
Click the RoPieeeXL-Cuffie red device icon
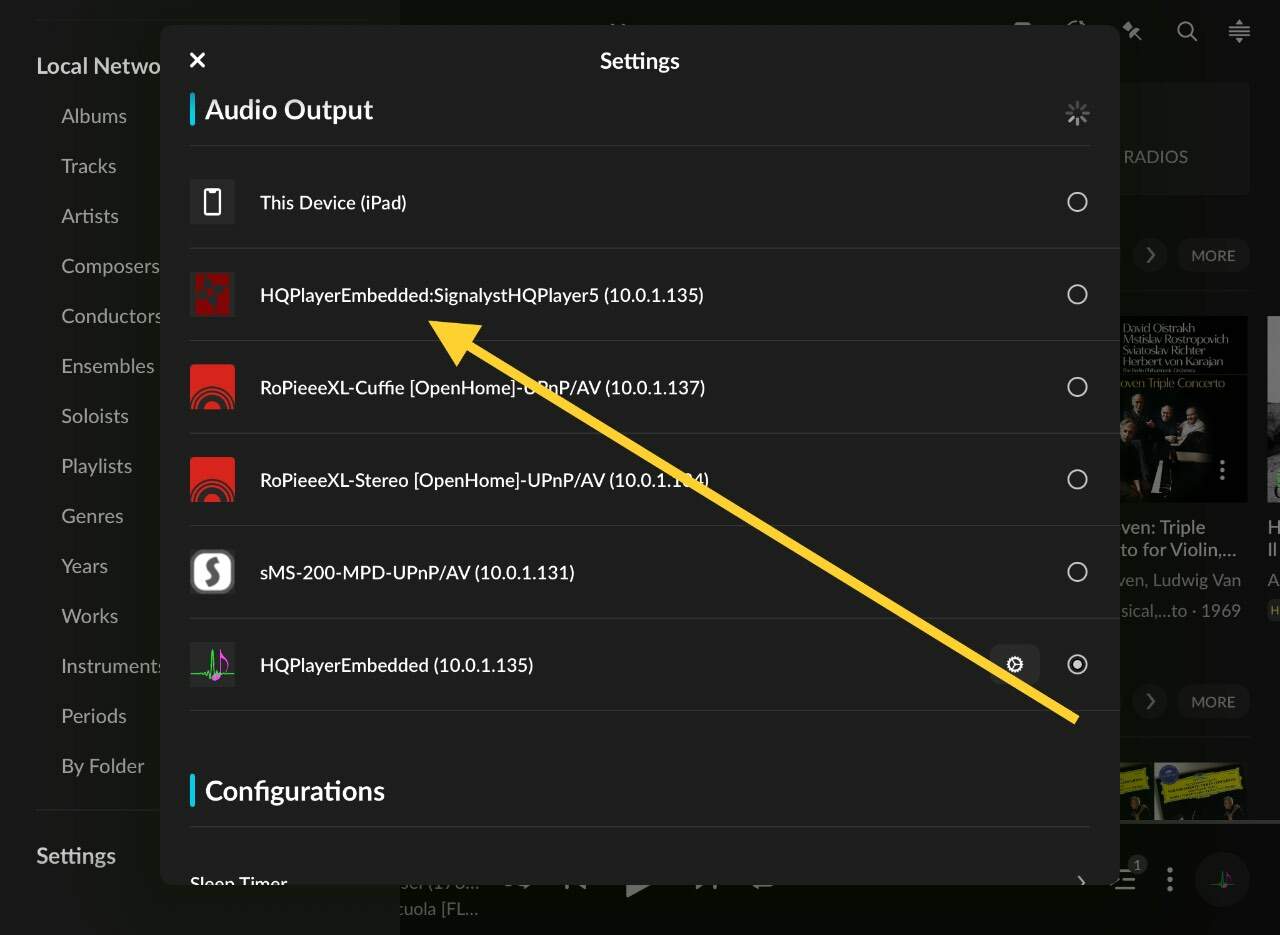(x=212, y=387)
